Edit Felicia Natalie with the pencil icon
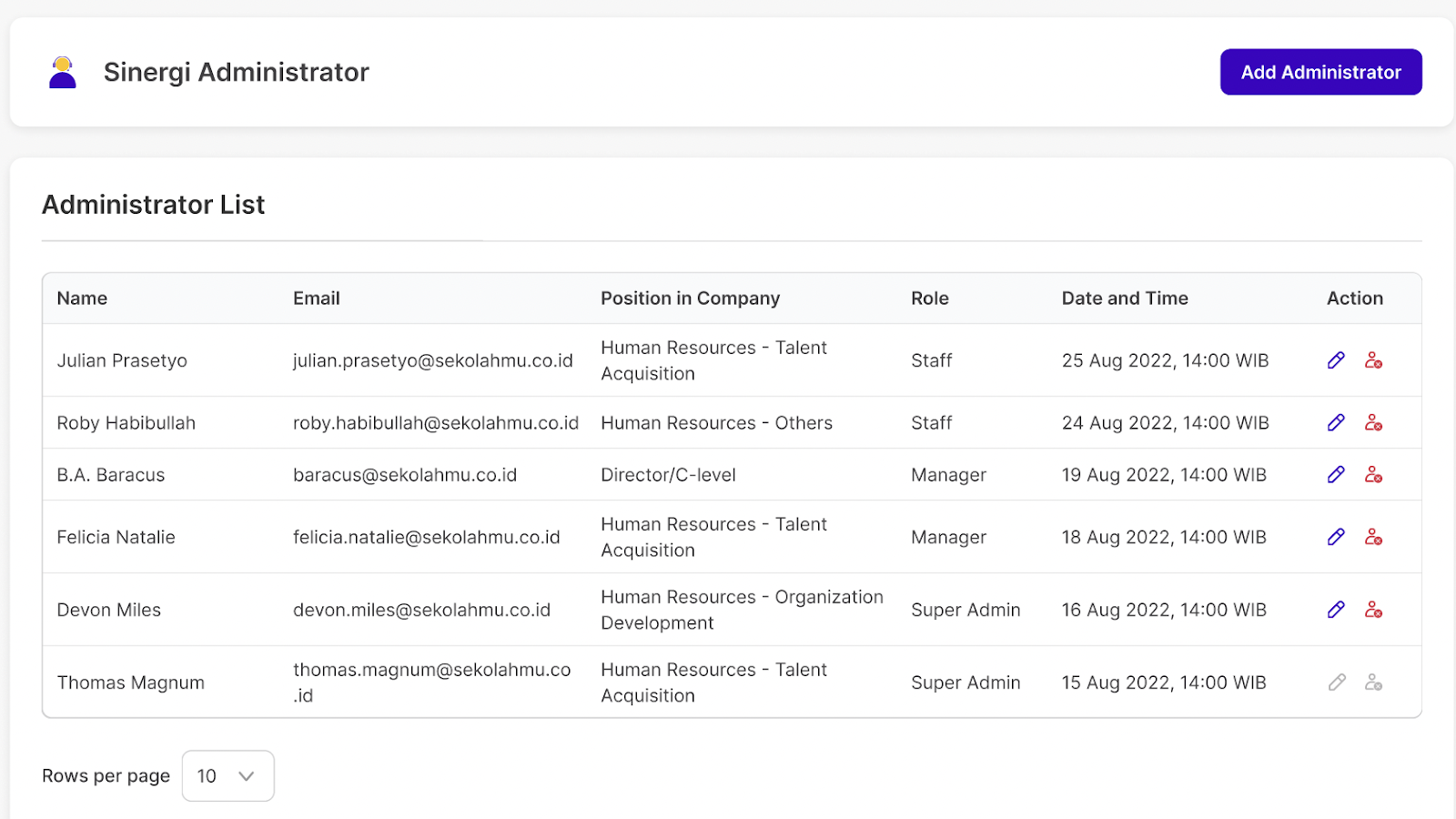This screenshot has width=1456, height=819. click(x=1336, y=537)
